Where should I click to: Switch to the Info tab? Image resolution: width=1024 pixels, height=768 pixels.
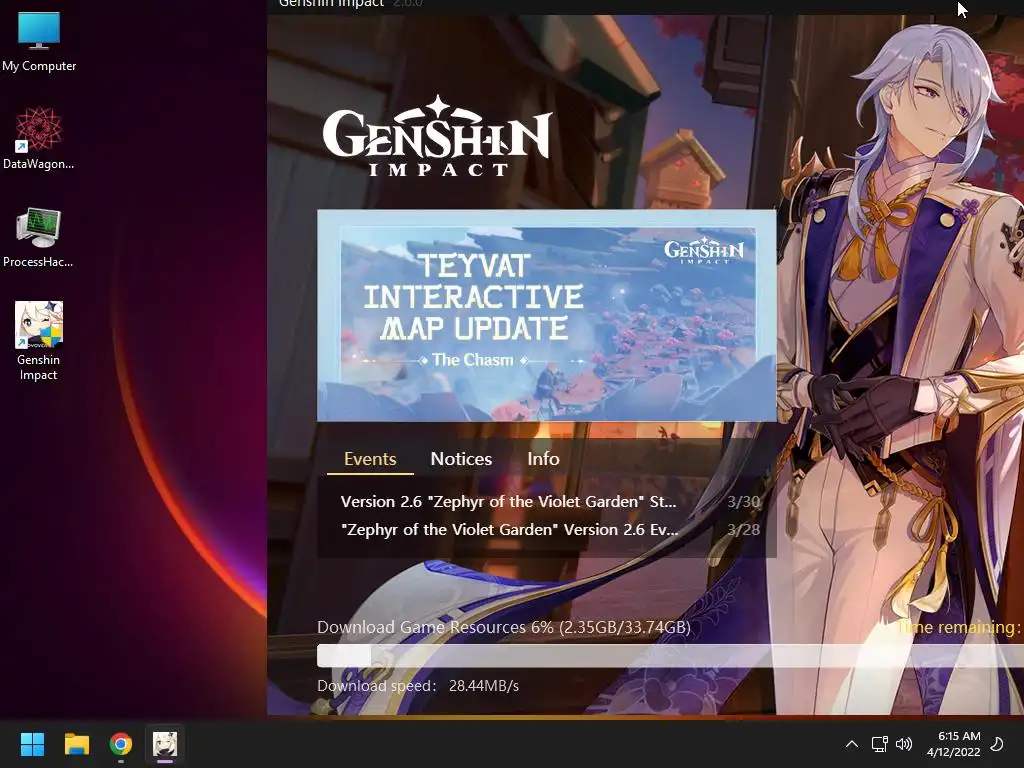tap(543, 459)
